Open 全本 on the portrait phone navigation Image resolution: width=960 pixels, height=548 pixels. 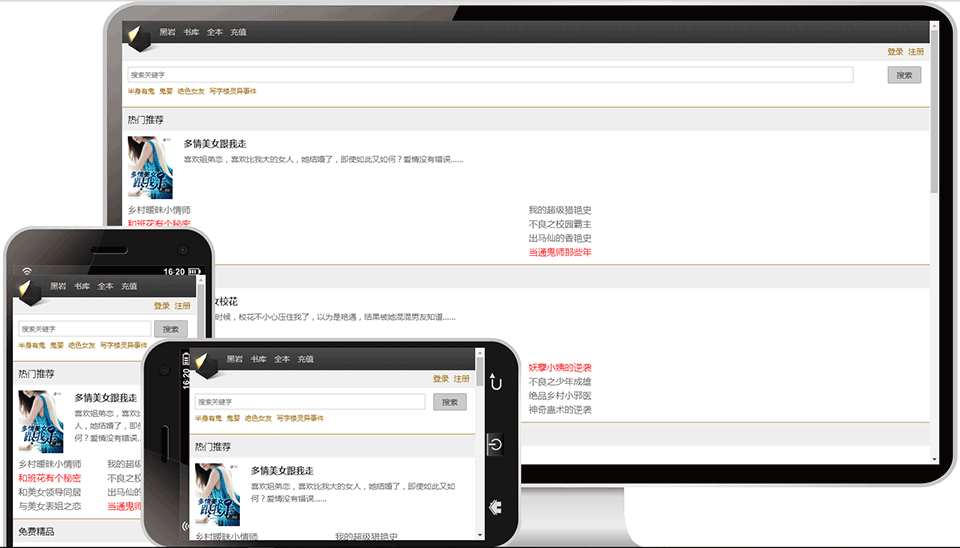pyautogui.click(x=105, y=286)
